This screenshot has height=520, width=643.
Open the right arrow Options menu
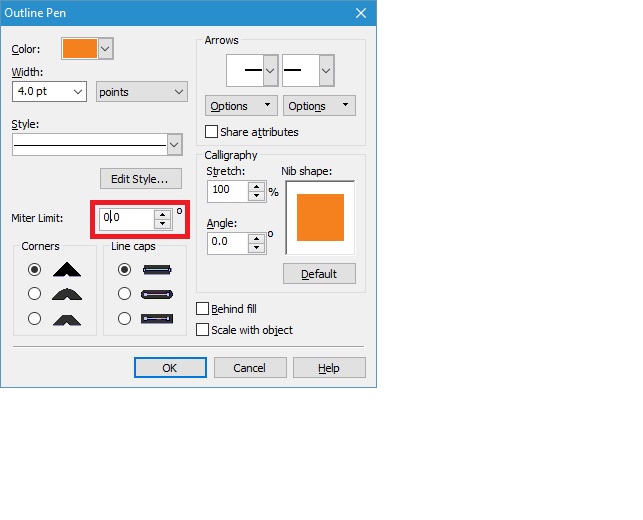pyautogui.click(x=319, y=106)
